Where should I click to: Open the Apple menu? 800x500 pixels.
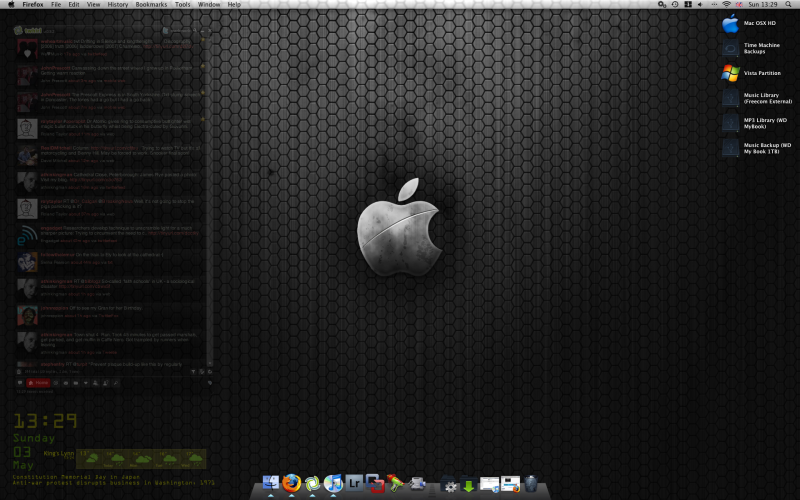click(x=11, y=5)
